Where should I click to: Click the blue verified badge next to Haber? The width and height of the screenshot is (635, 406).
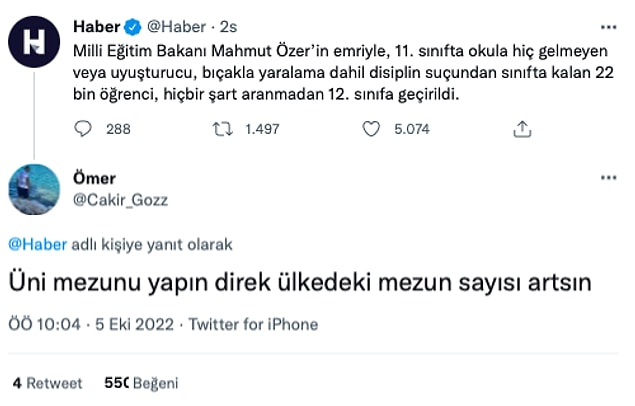point(130,24)
